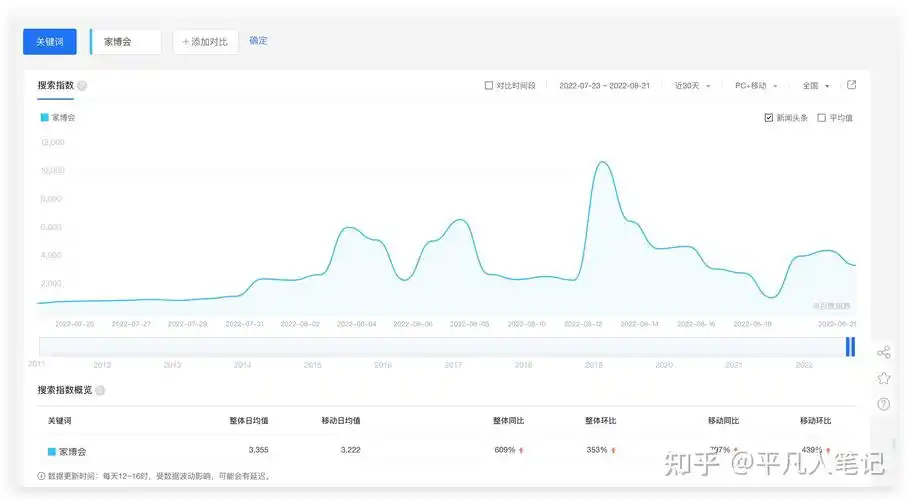Click the 3,355 daily average value
Screen dimensions: 908x500
click(x=258, y=450)
